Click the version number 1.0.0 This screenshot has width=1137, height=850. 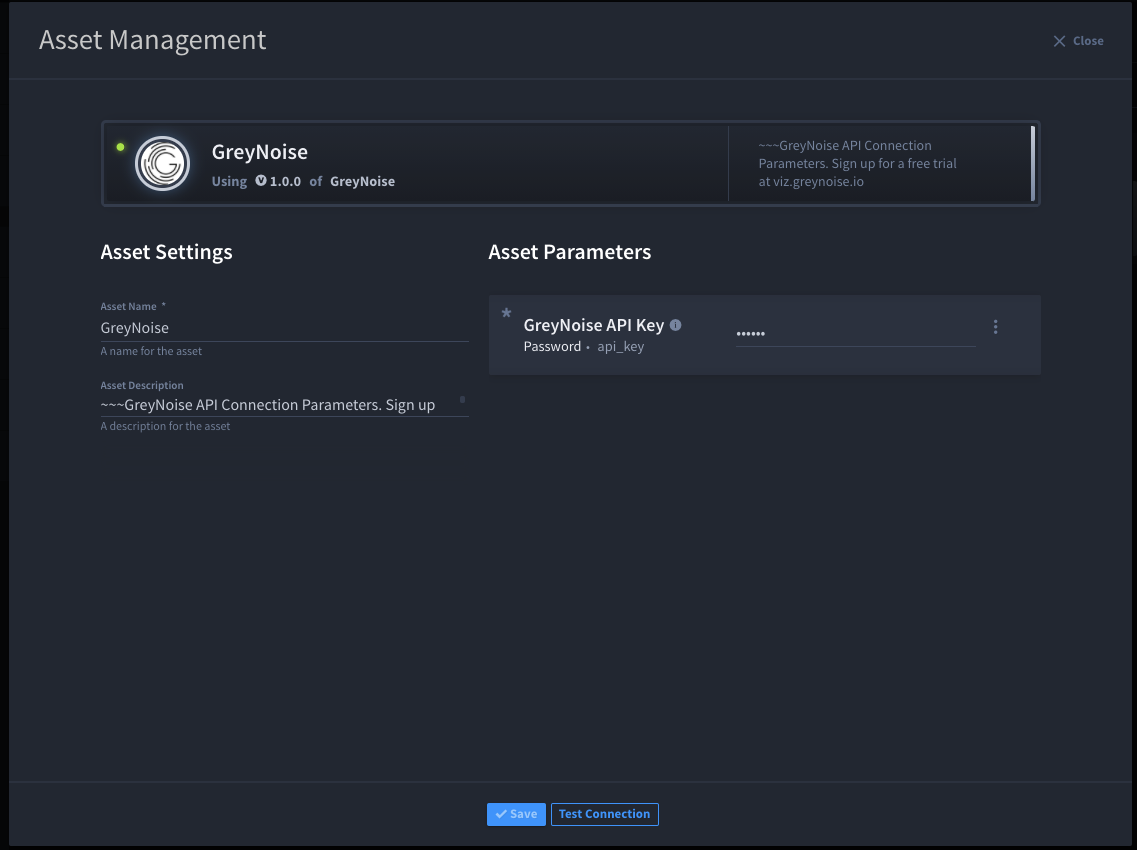coord(285,181)
